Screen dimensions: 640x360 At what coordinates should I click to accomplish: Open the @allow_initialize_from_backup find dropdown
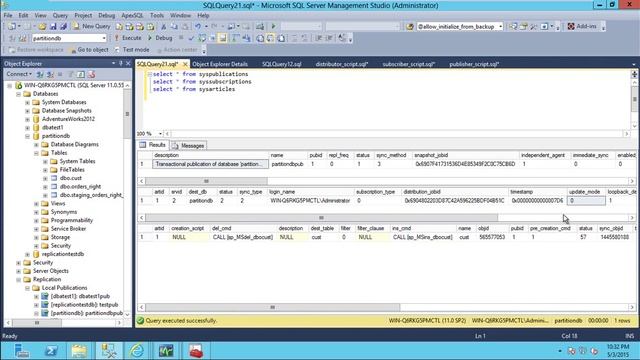pos(500,26)
